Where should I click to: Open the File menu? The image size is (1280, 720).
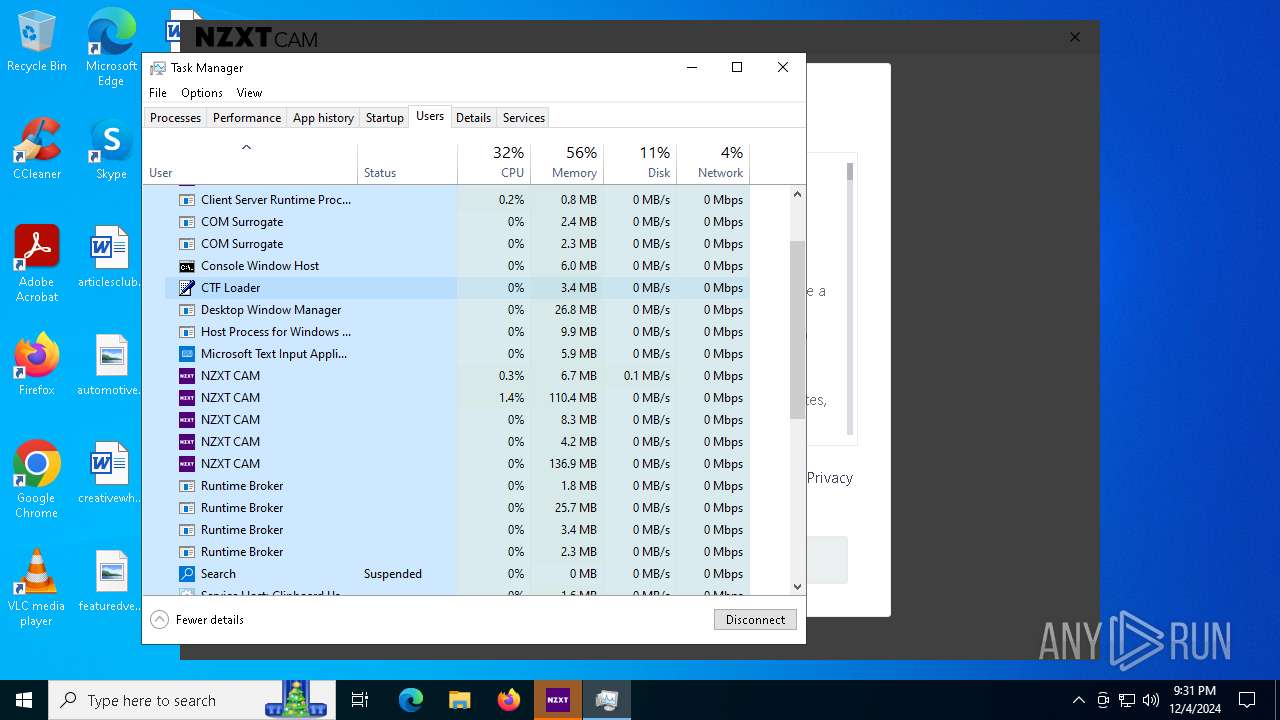(x=158, y=93)
